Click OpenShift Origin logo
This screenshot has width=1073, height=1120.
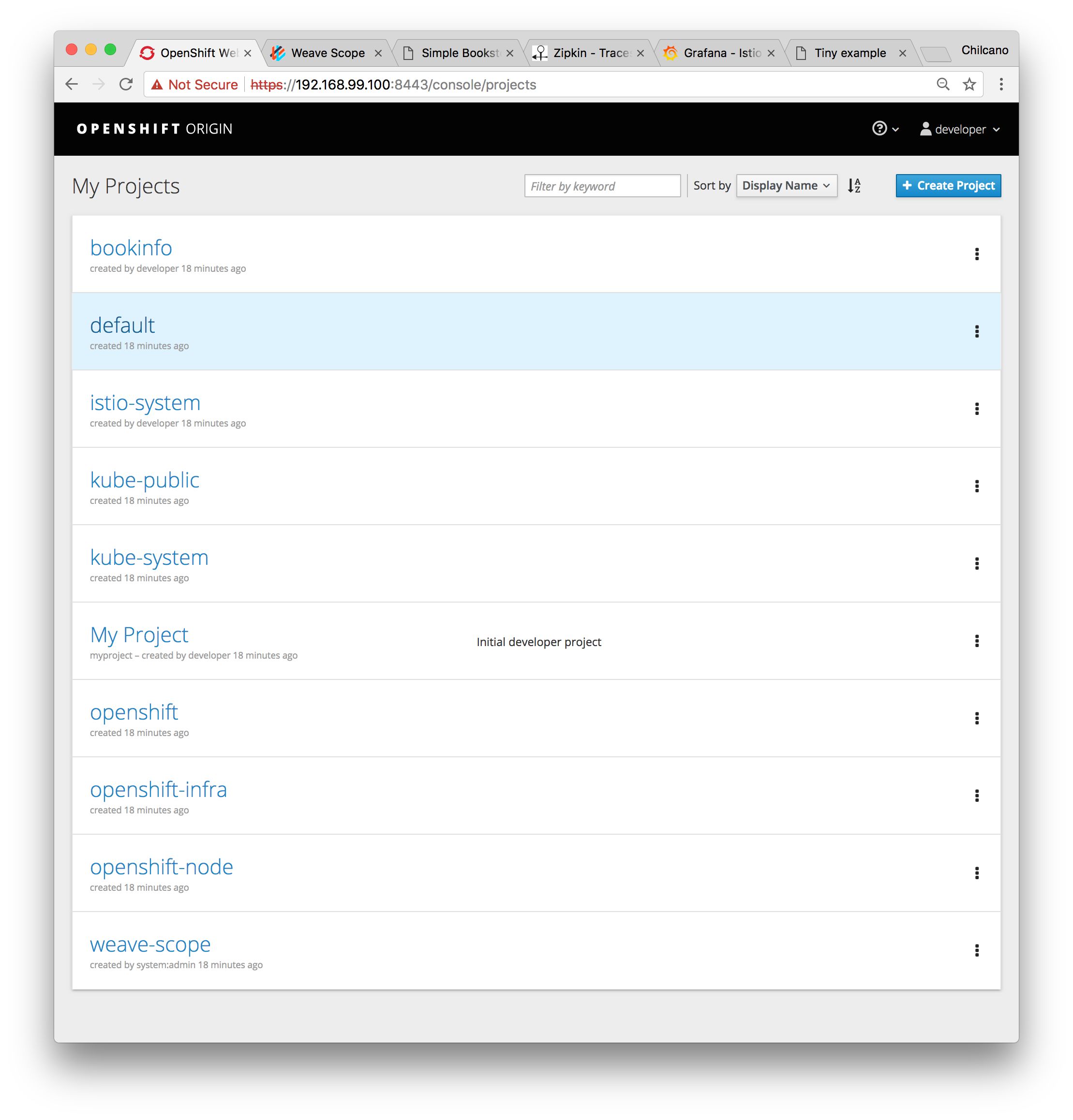click(x=154, y=129)
